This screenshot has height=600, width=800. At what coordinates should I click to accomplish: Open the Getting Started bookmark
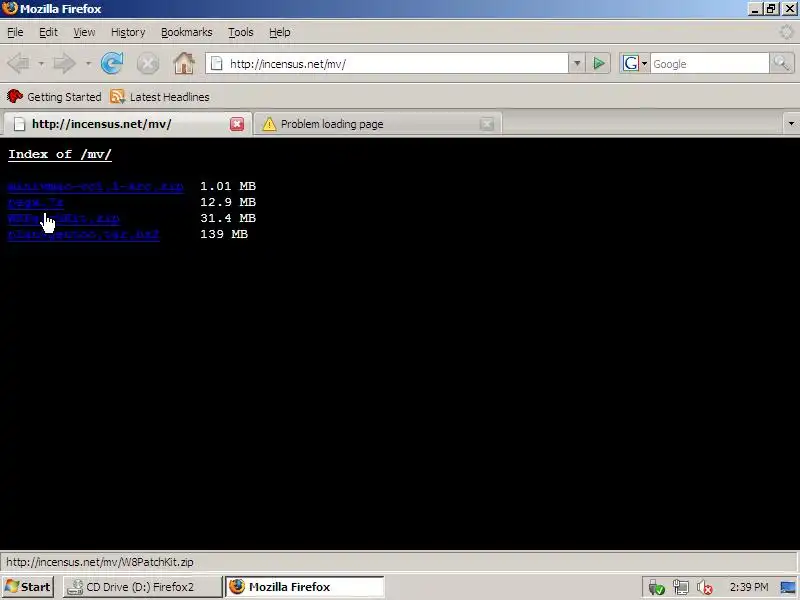pos(54,97)
